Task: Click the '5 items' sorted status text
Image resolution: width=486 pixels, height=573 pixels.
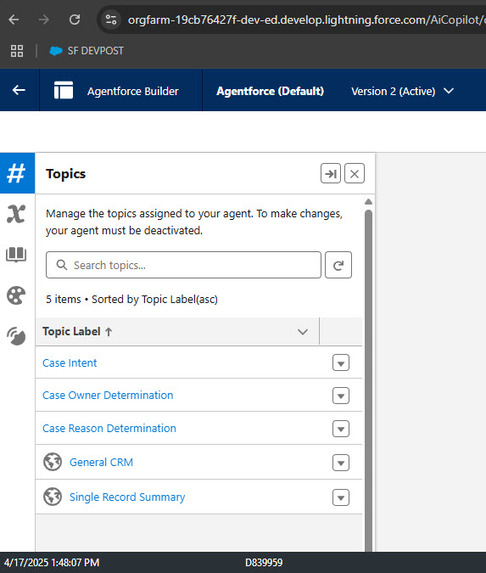Action: tap(132, 299)
